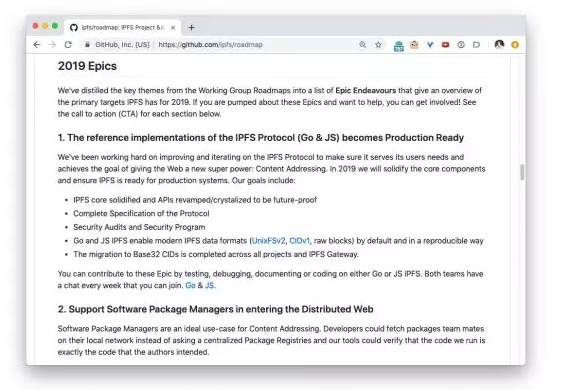The image size is (565, 390).
Task: Open the tan box extension icon
Action: click(x=414, y=45)
